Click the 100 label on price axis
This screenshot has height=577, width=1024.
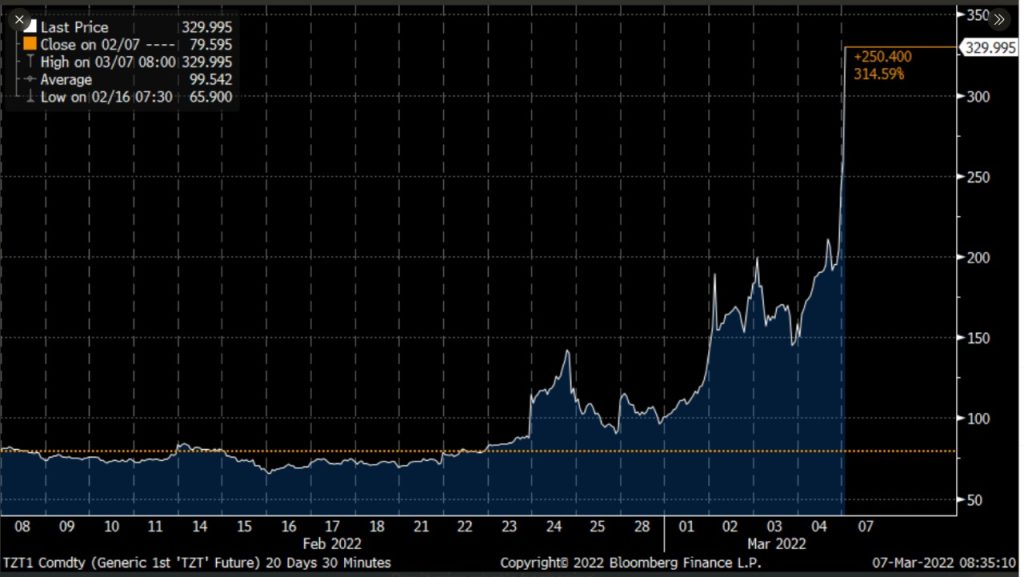(x=978, y=419)
